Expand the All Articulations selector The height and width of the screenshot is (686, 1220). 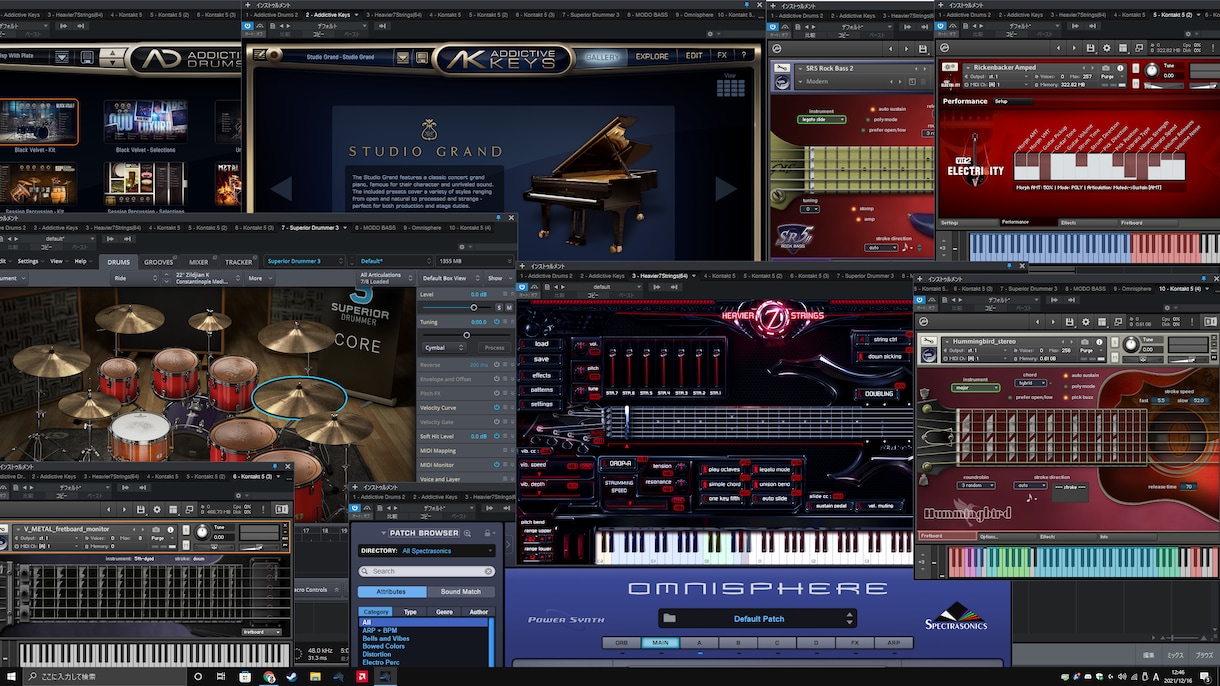[386, 278]
